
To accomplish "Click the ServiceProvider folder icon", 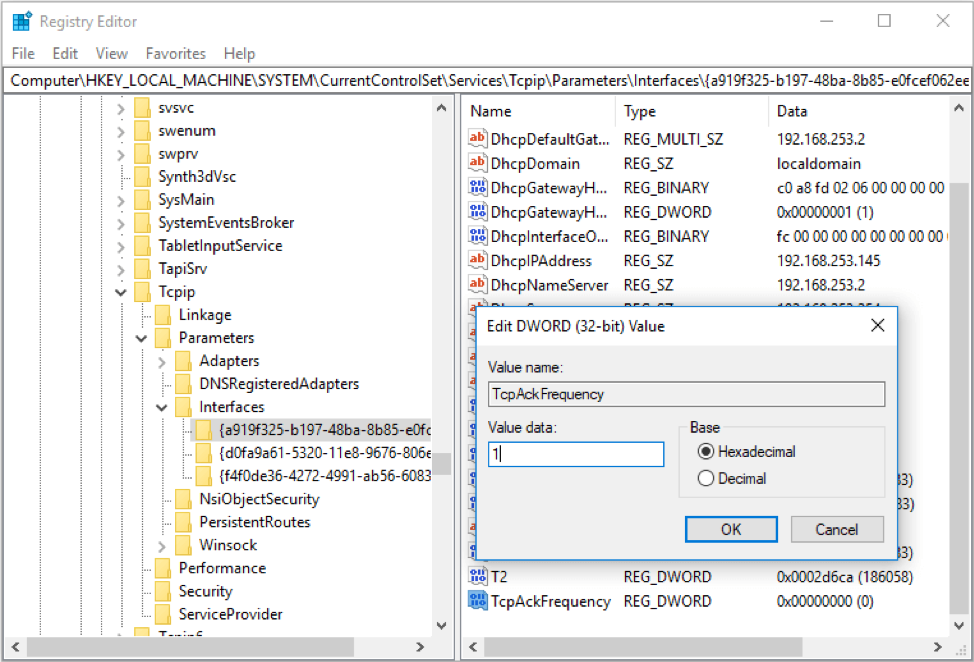I will pos(163,614).
